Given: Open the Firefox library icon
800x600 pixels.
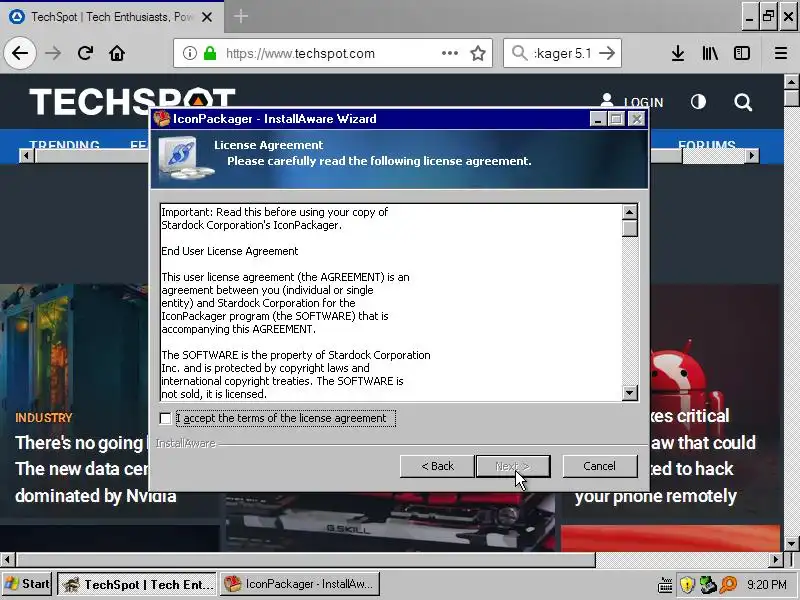Looking at the screenshot, I should 710,53.
